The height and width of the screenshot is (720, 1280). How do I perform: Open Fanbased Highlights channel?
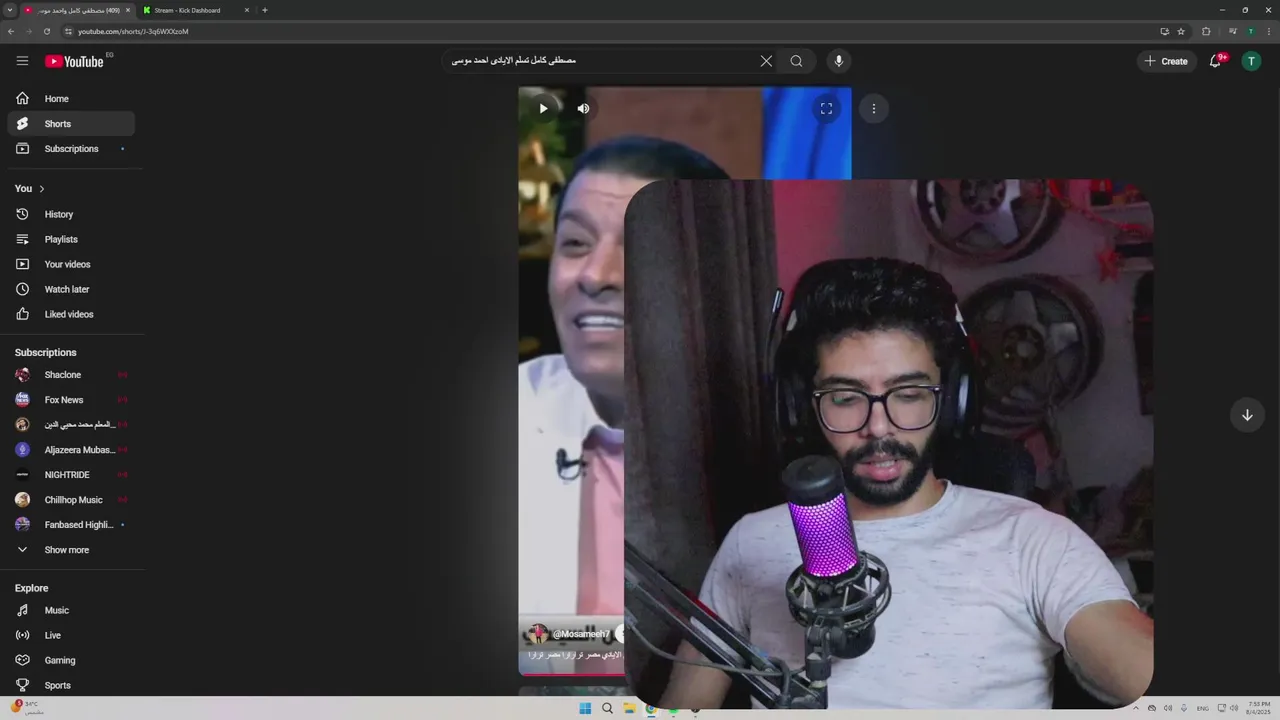coord(70,525)
